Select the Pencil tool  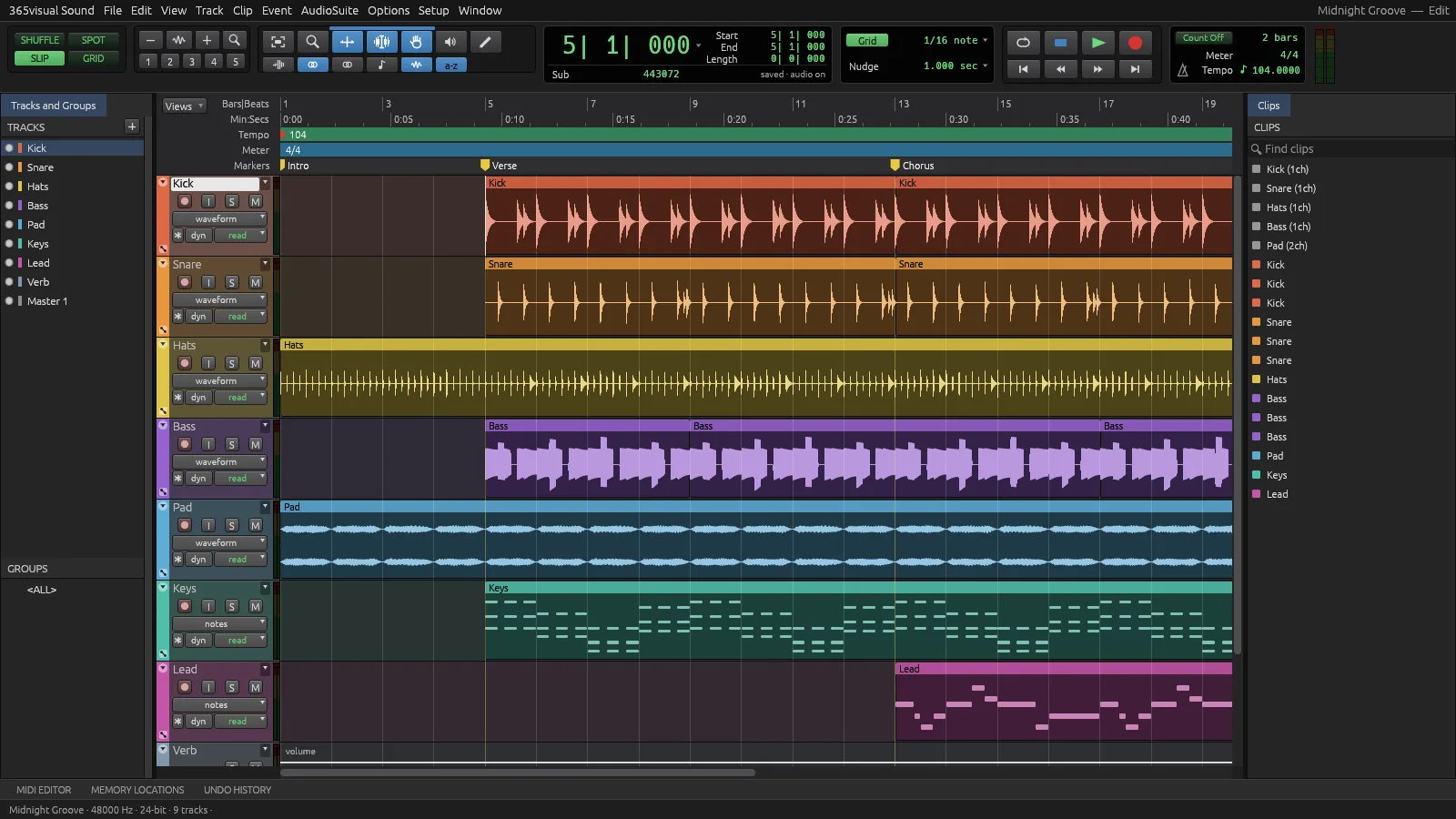(x=485, y=42)
